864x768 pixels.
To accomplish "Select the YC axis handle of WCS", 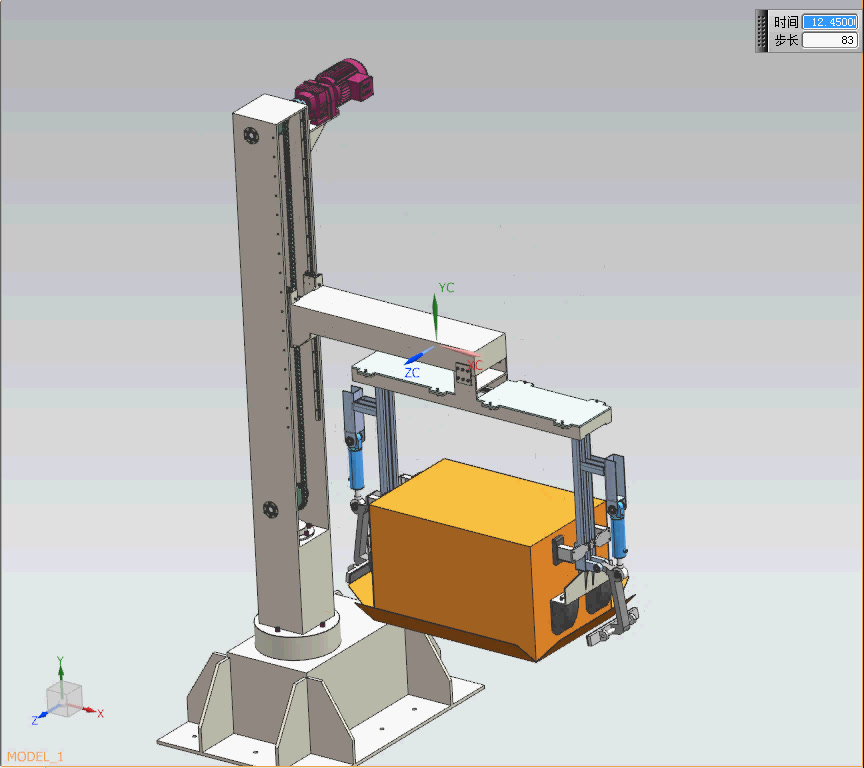I will click(x=435, y=316).
